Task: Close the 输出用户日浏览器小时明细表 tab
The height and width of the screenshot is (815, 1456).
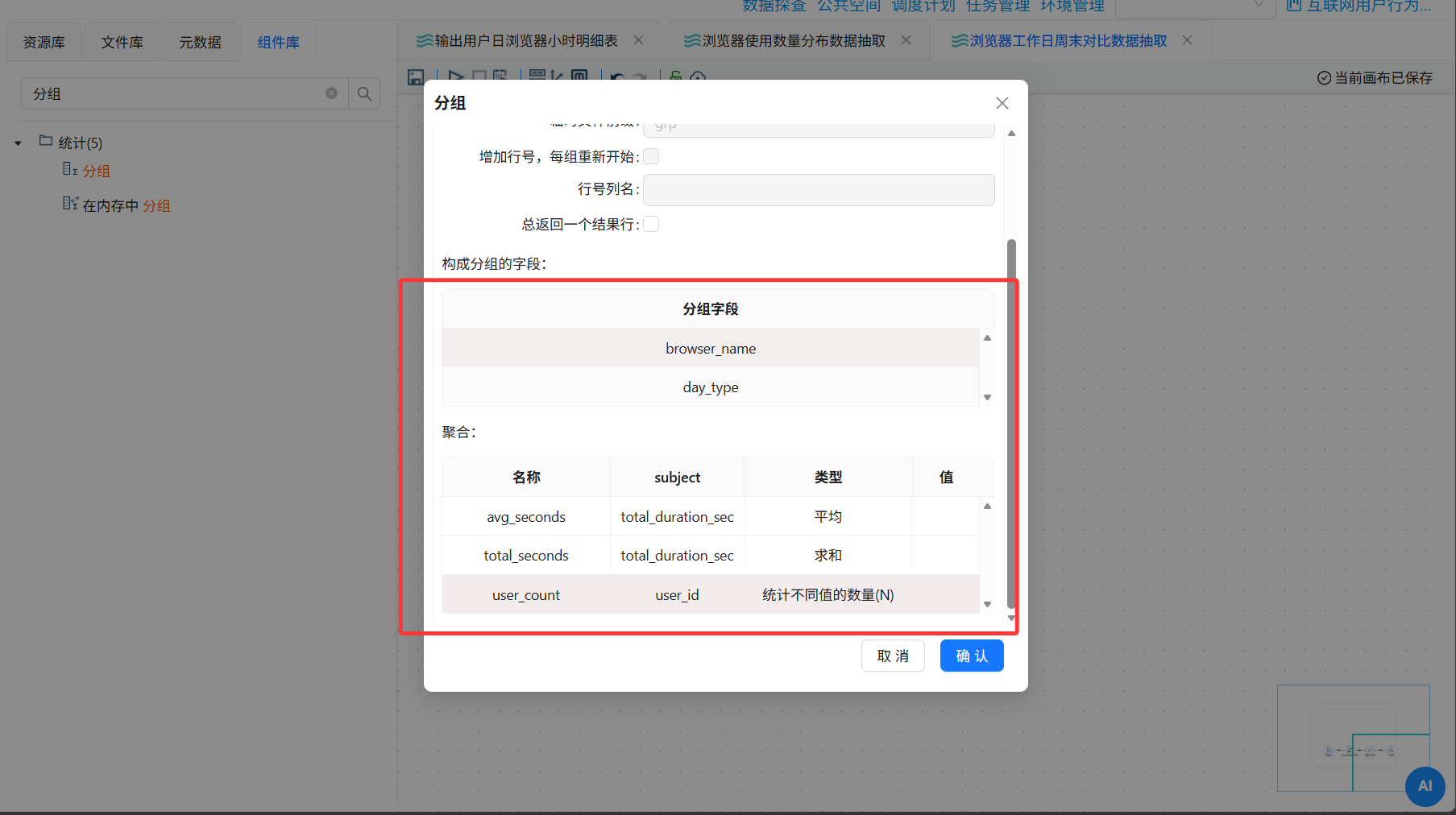Action: [638, 40]
